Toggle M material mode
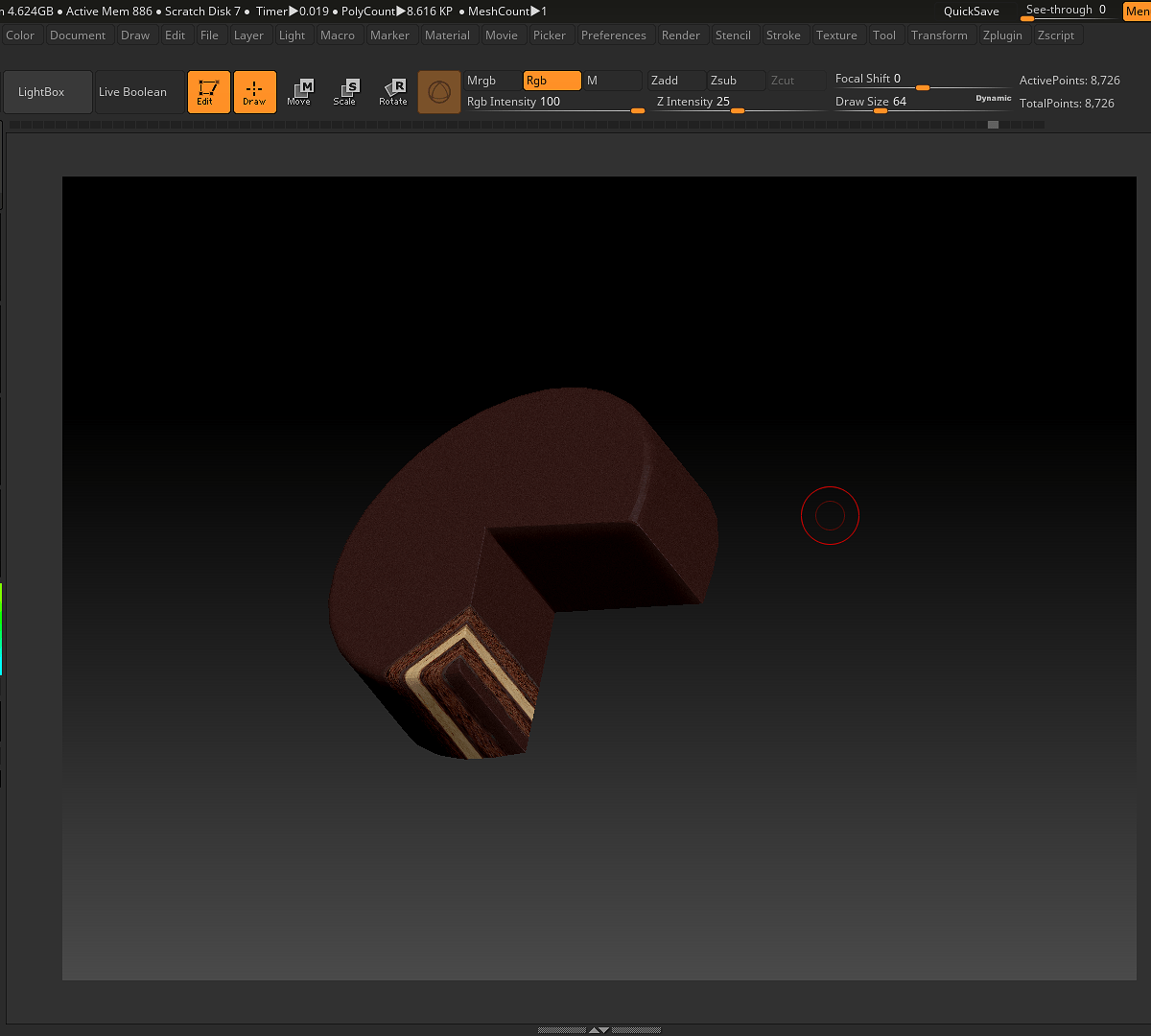This screenshot has width=1151, height=1036. (x=612, y=81)
